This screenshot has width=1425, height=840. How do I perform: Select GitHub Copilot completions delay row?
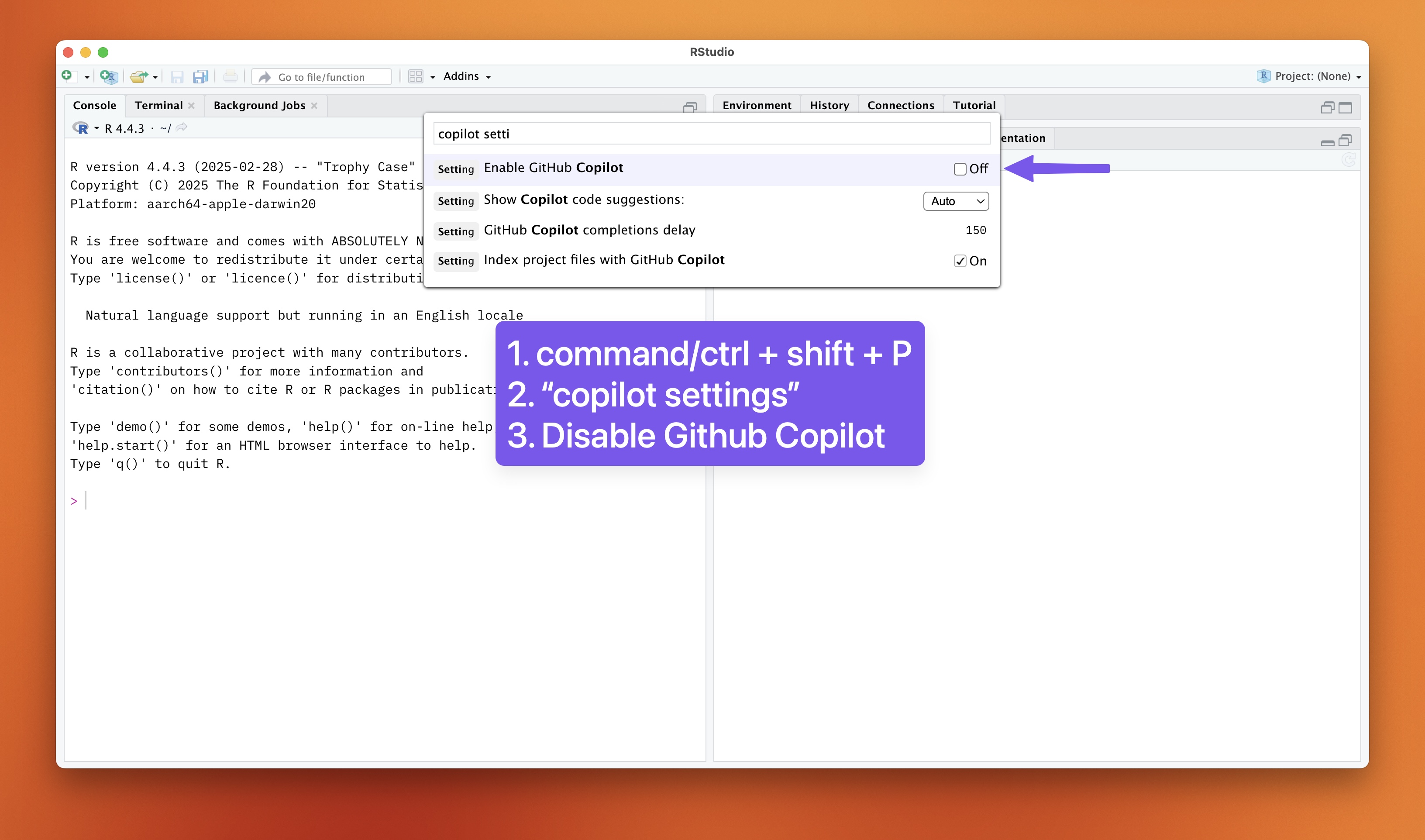(711, 231)
